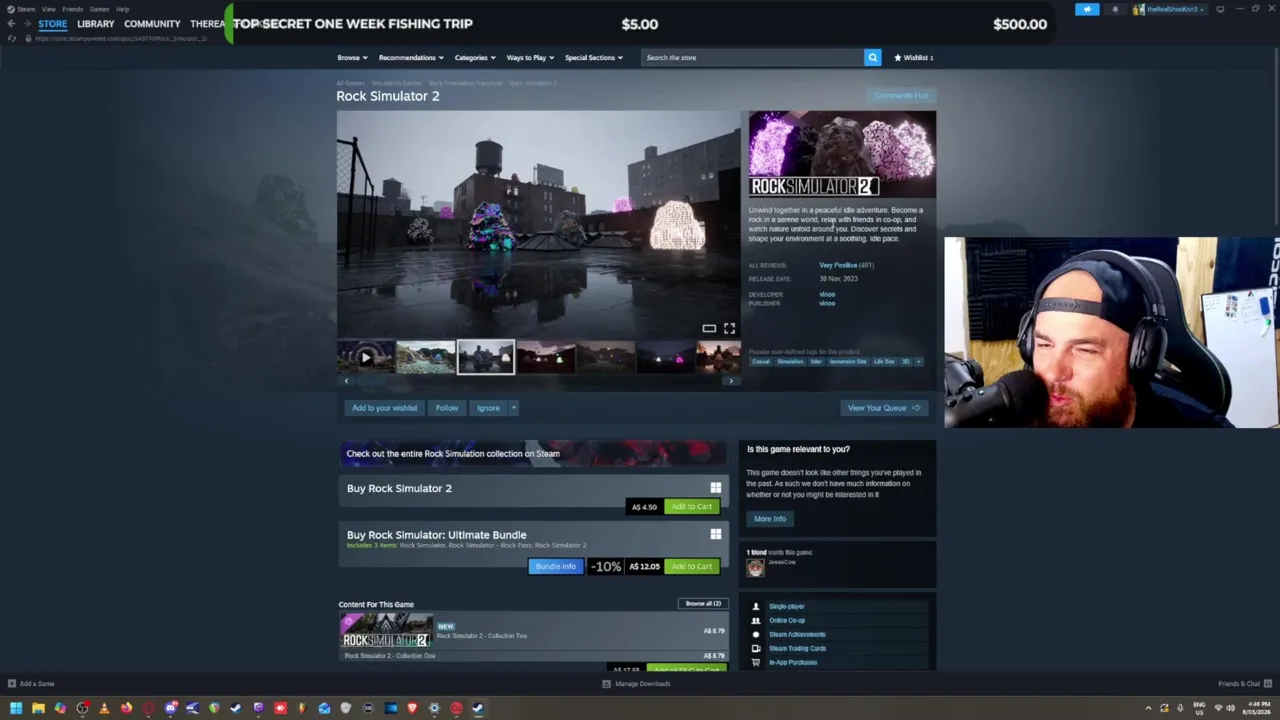Expand the Categories dropdown

coord(475,57)
